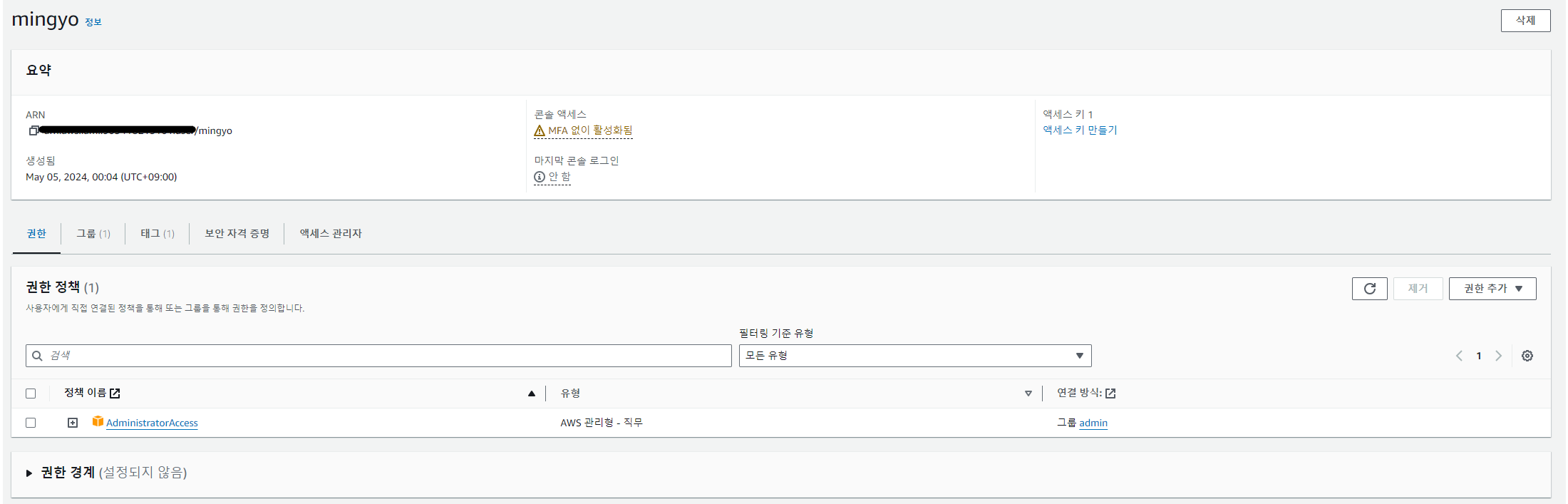
Task: Refresh the permissions policy list
Action: click(1369, 289)
